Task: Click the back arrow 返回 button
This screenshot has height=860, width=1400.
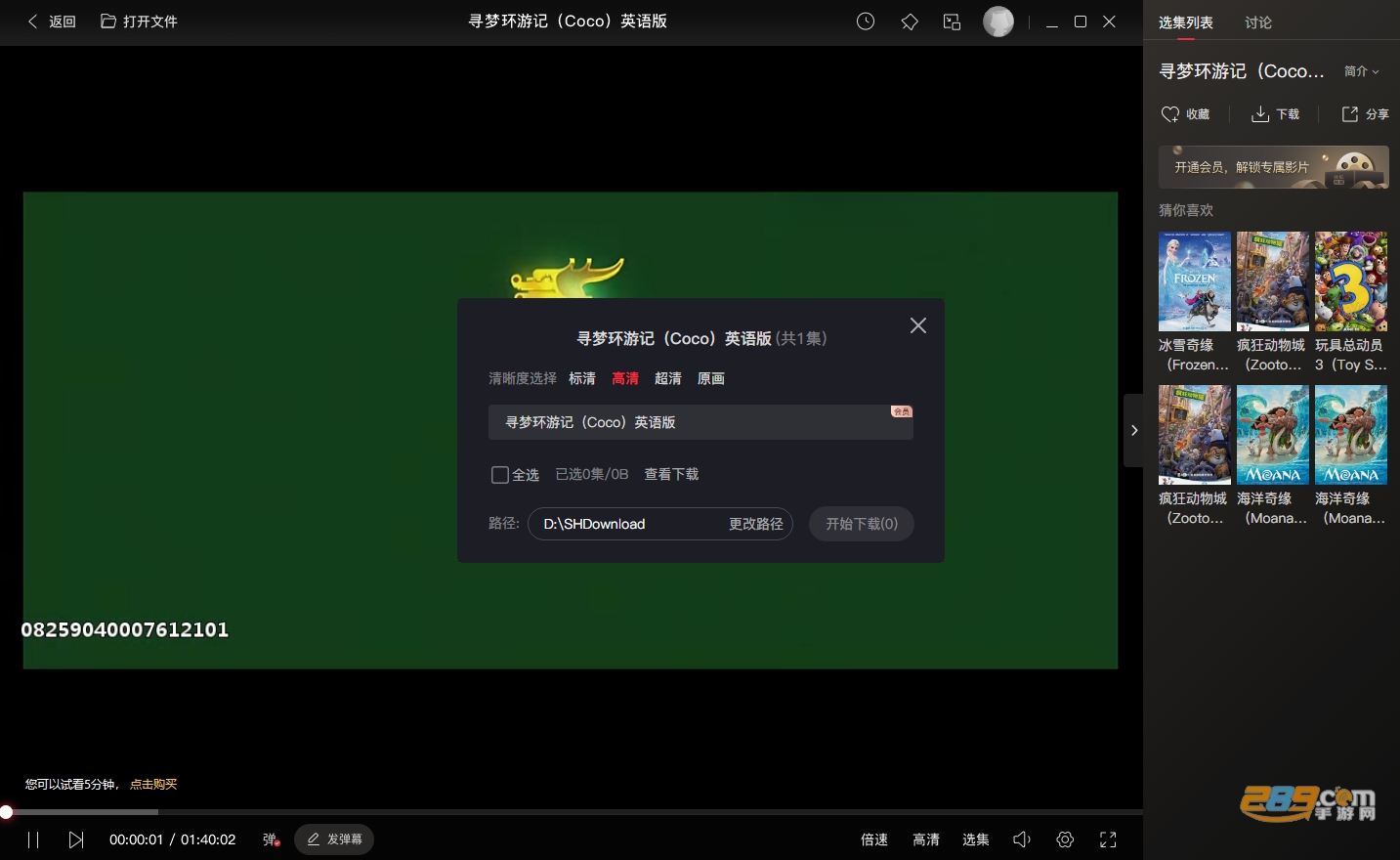Action: click(x=51, y=21)
